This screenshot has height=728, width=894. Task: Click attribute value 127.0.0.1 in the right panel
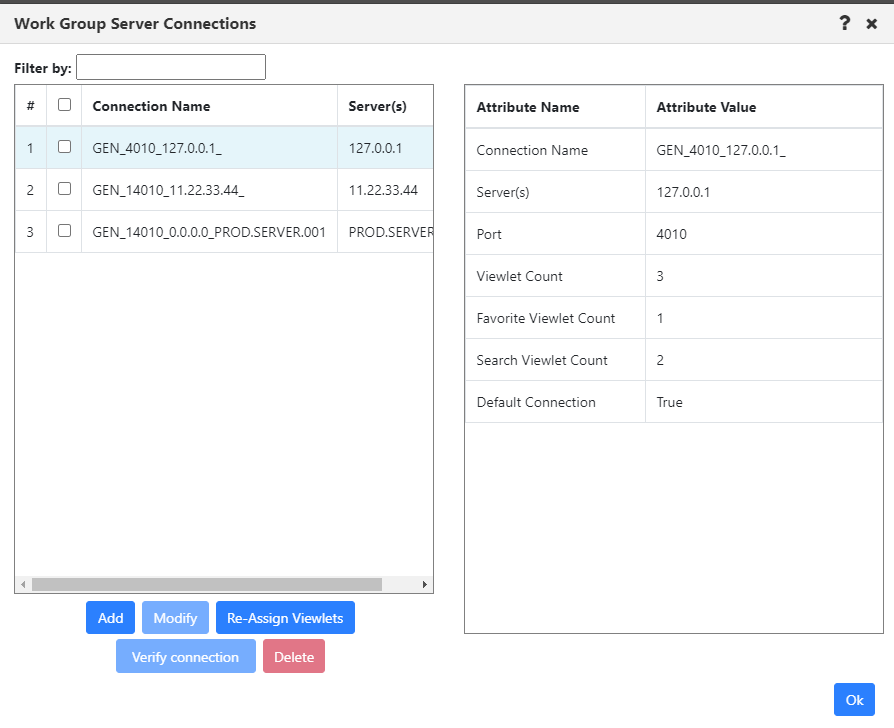(x=683, y=193)
